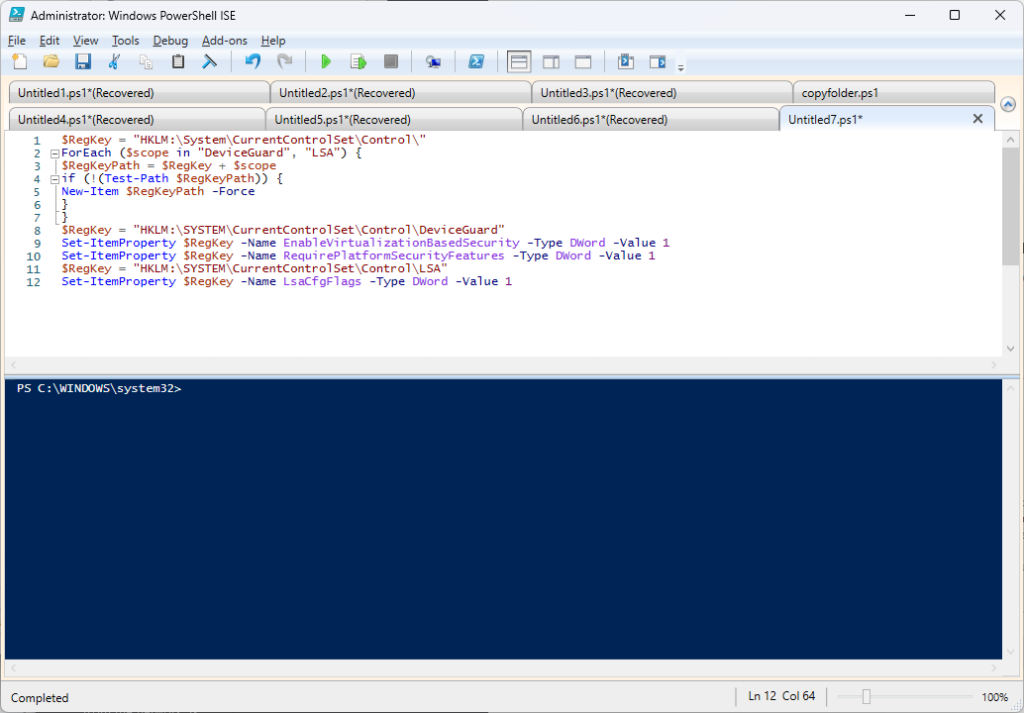Click the Stop Operation square icon
Screen dimensions: 1024x713
pyautogui.click(x=391, y=62)
